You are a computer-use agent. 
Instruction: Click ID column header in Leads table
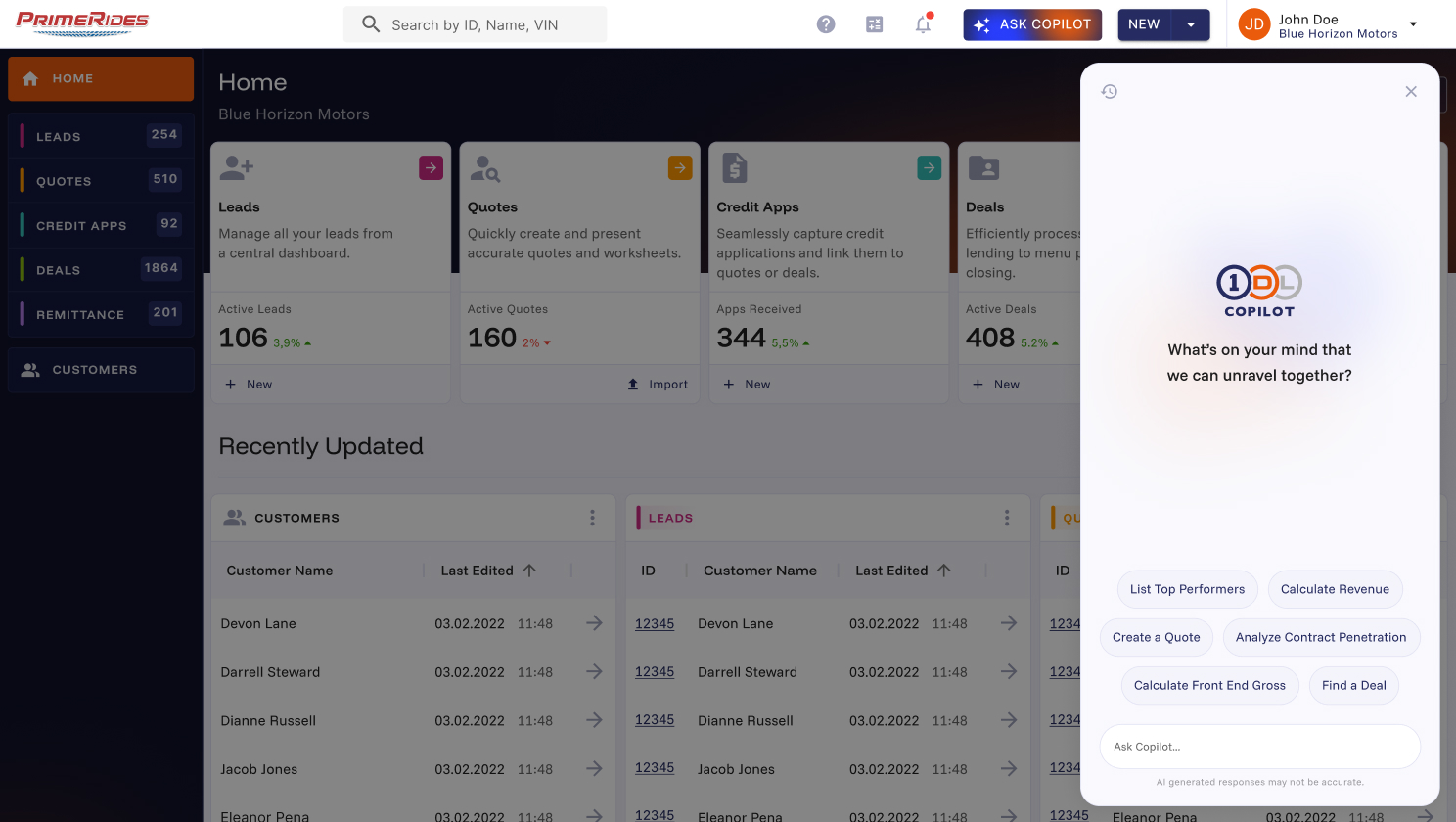tap(648, 571)
